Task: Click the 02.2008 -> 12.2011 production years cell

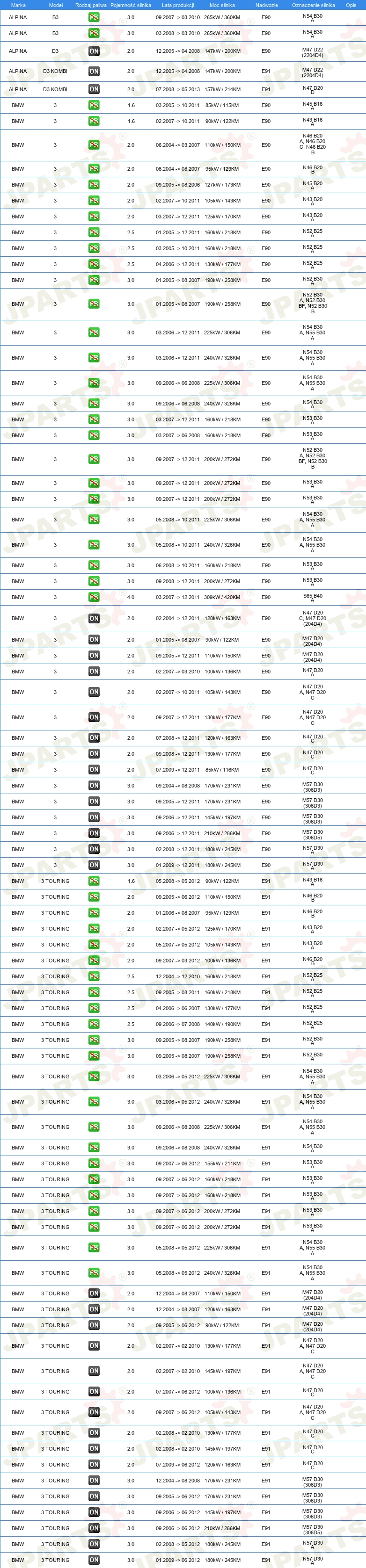Action: (178, 849)
